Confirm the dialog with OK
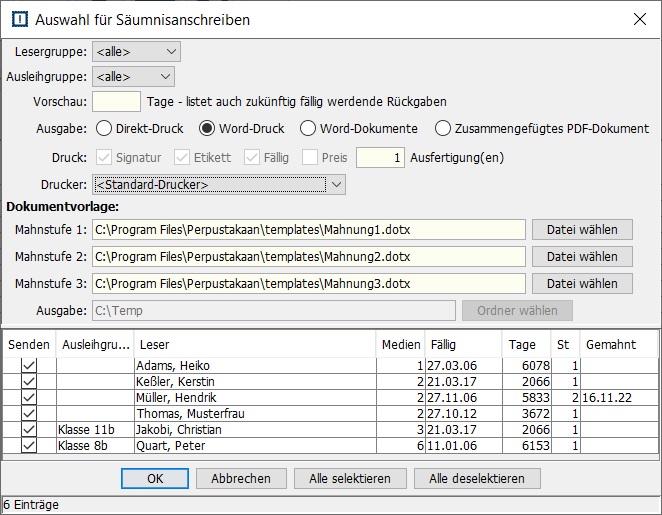This screenshot has height=515, width=662. [155, 479]
